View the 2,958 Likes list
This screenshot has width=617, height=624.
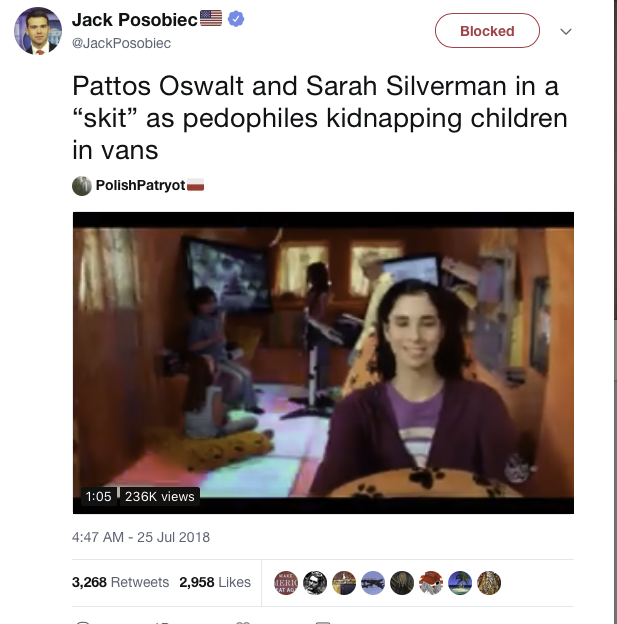click(x=215, y=582)
